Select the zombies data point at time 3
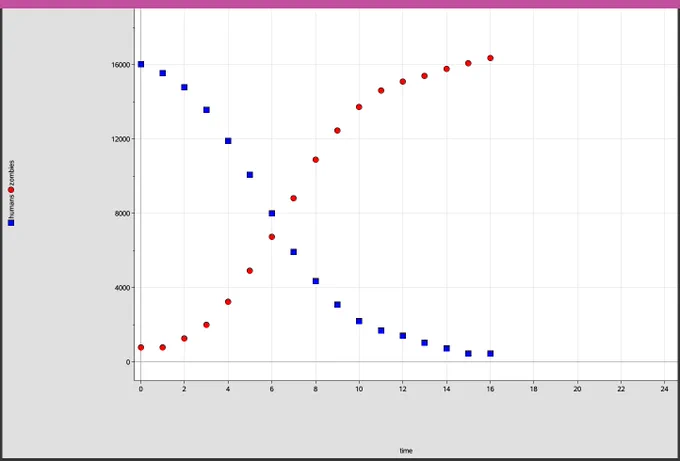 [x=206, y=325]
